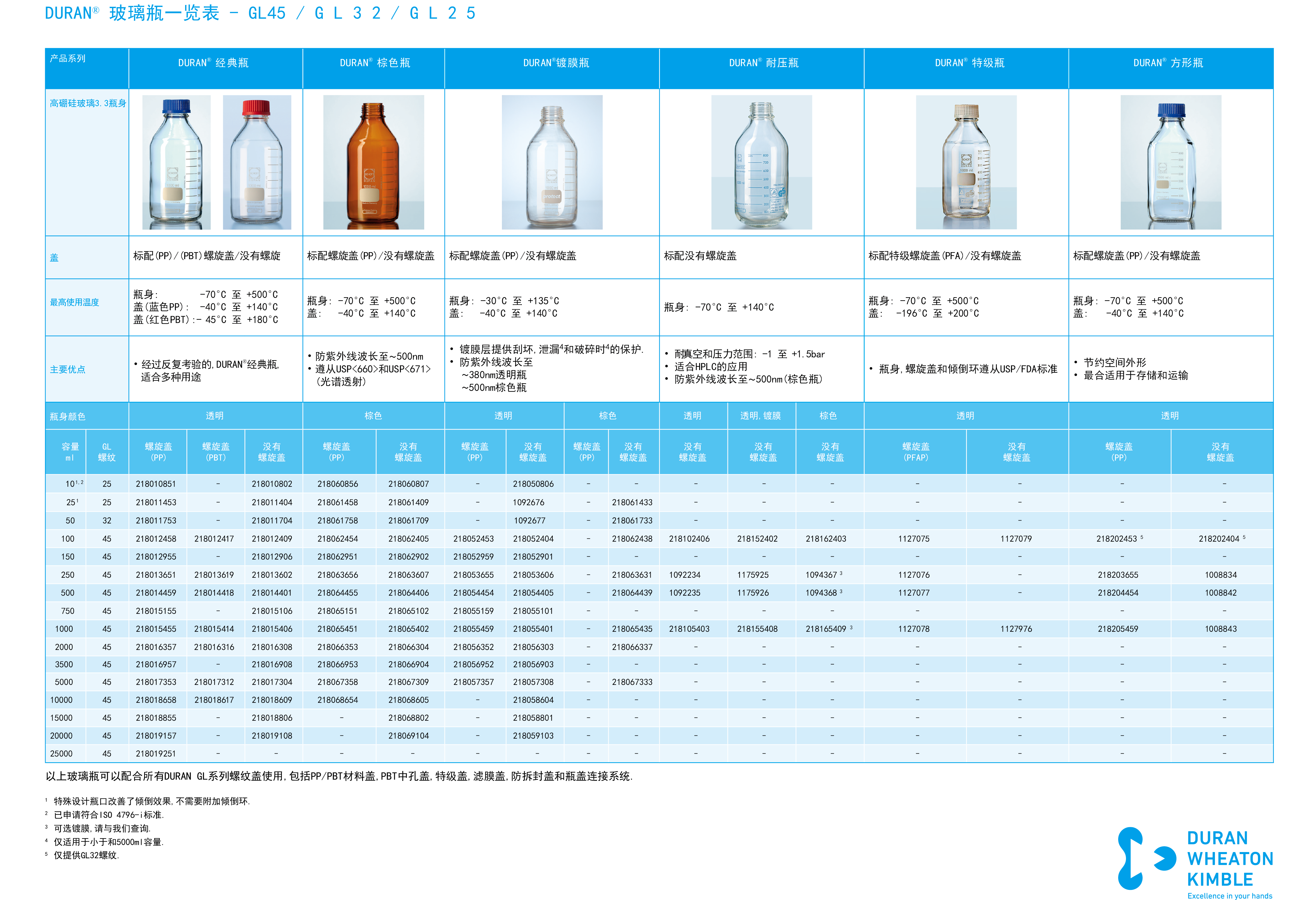1316x900 pixels.
Task: Click the '螺旋盖 (PFAP)' column header
Action: point(916,452)
